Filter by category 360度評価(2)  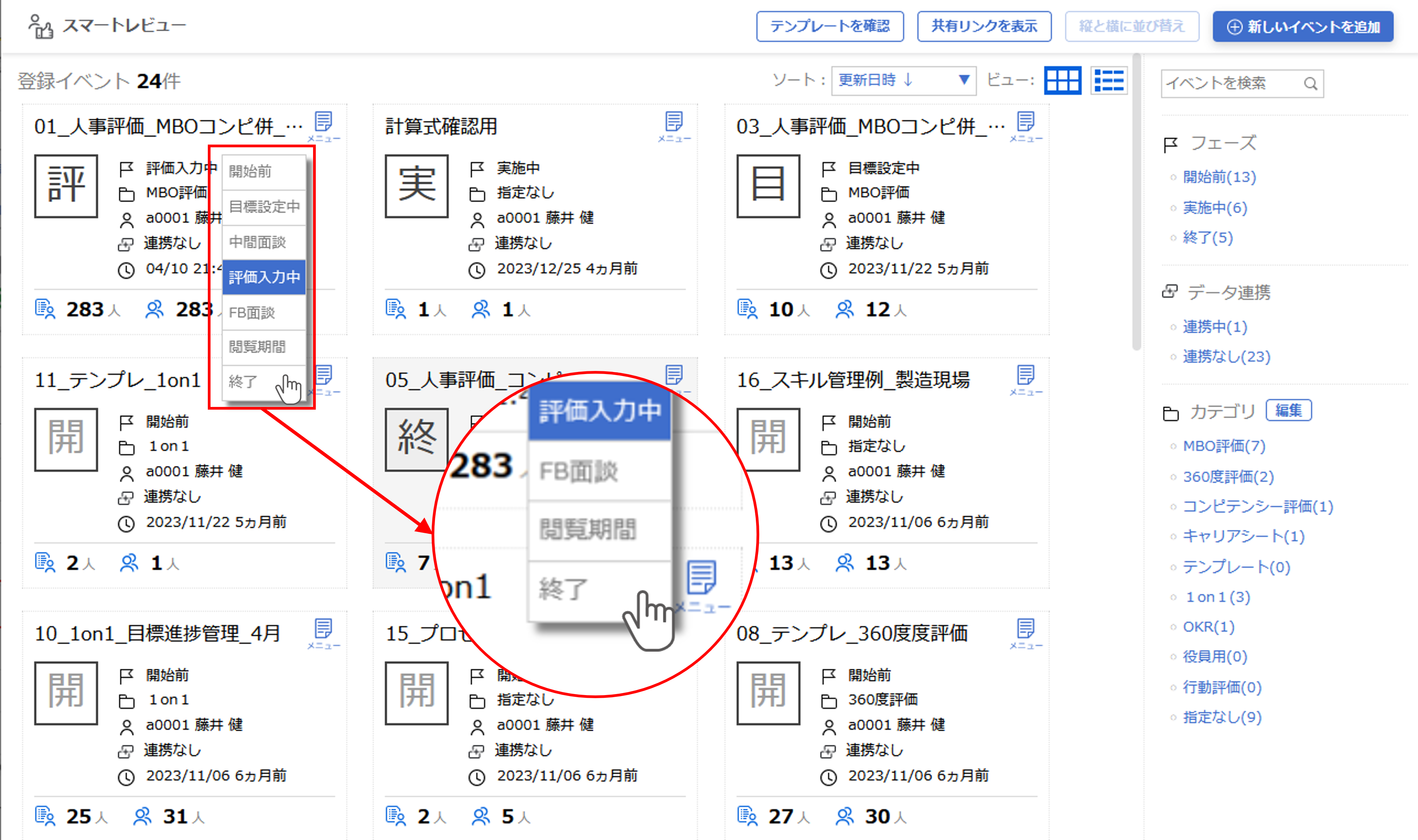click(x=1228, y=477)
